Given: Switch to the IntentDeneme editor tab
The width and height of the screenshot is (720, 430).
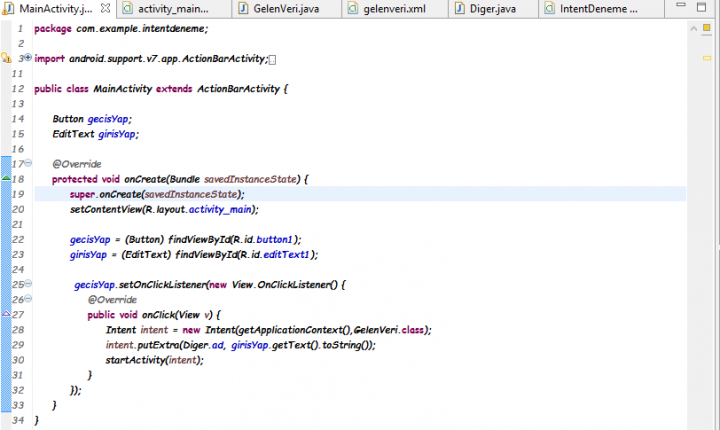Looking at the screenshot, I should tap(599, 9).
